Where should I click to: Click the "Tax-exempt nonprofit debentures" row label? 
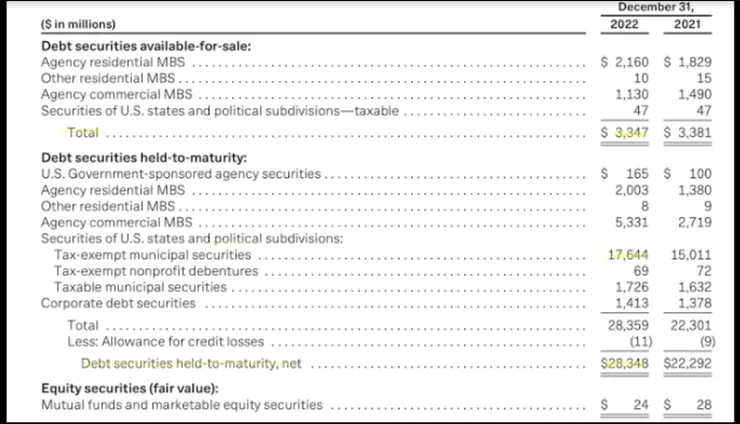pyautogui.click(x=158, y=271)
